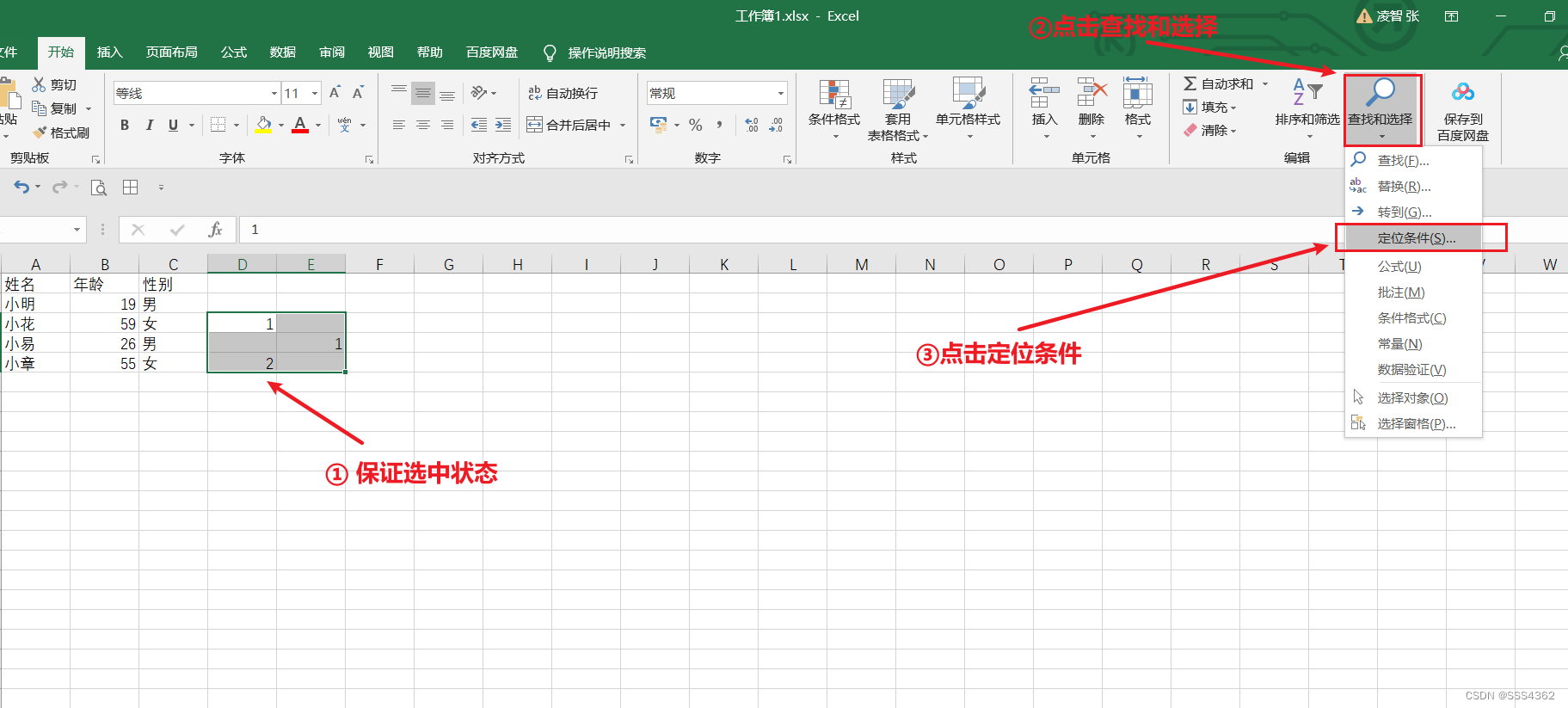Screen dimensions: 1568x708
Task: Click the Redo arrow icon
Action: pos(59,187)
